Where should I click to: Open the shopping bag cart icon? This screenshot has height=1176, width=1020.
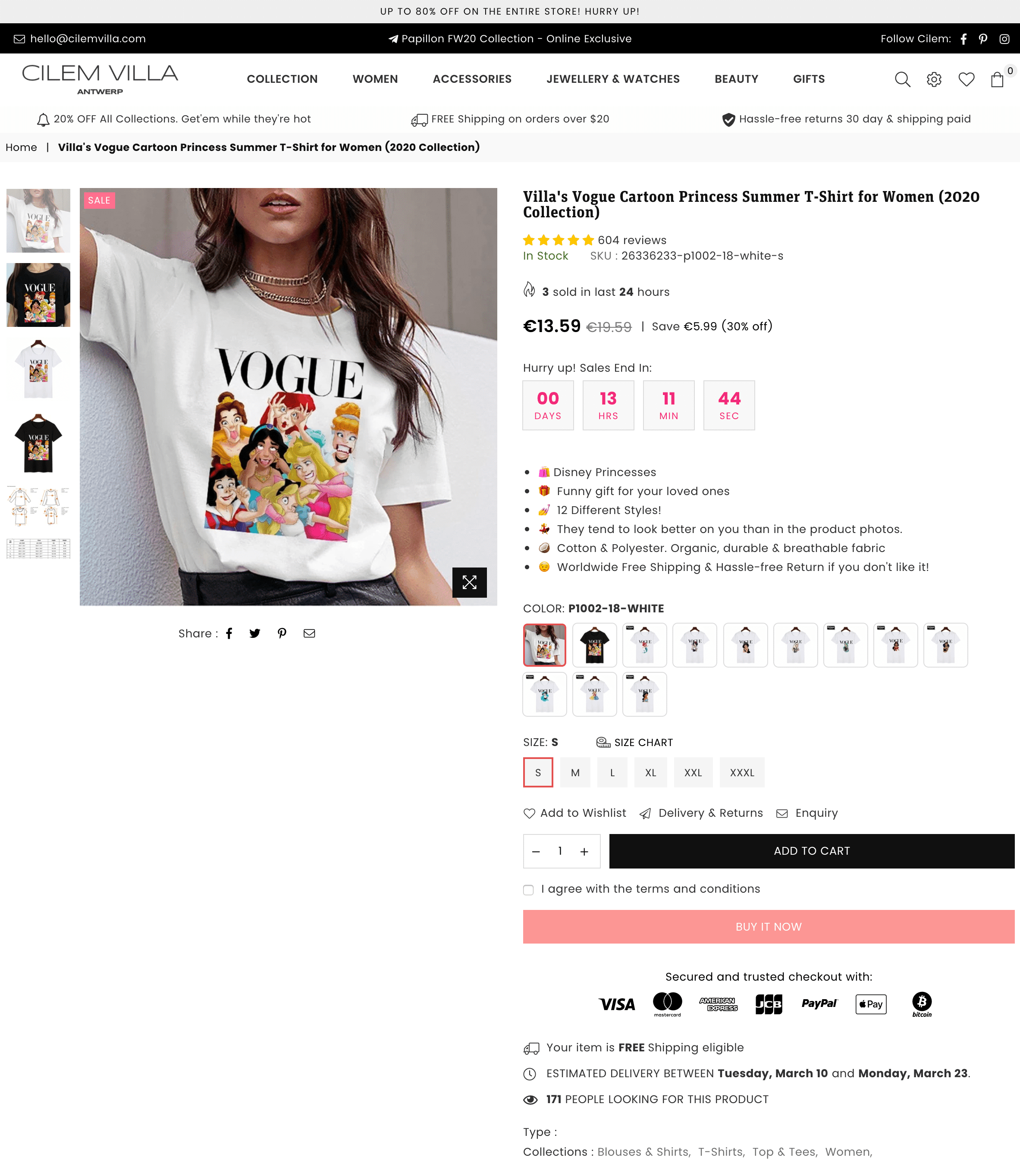coord(997,79)
